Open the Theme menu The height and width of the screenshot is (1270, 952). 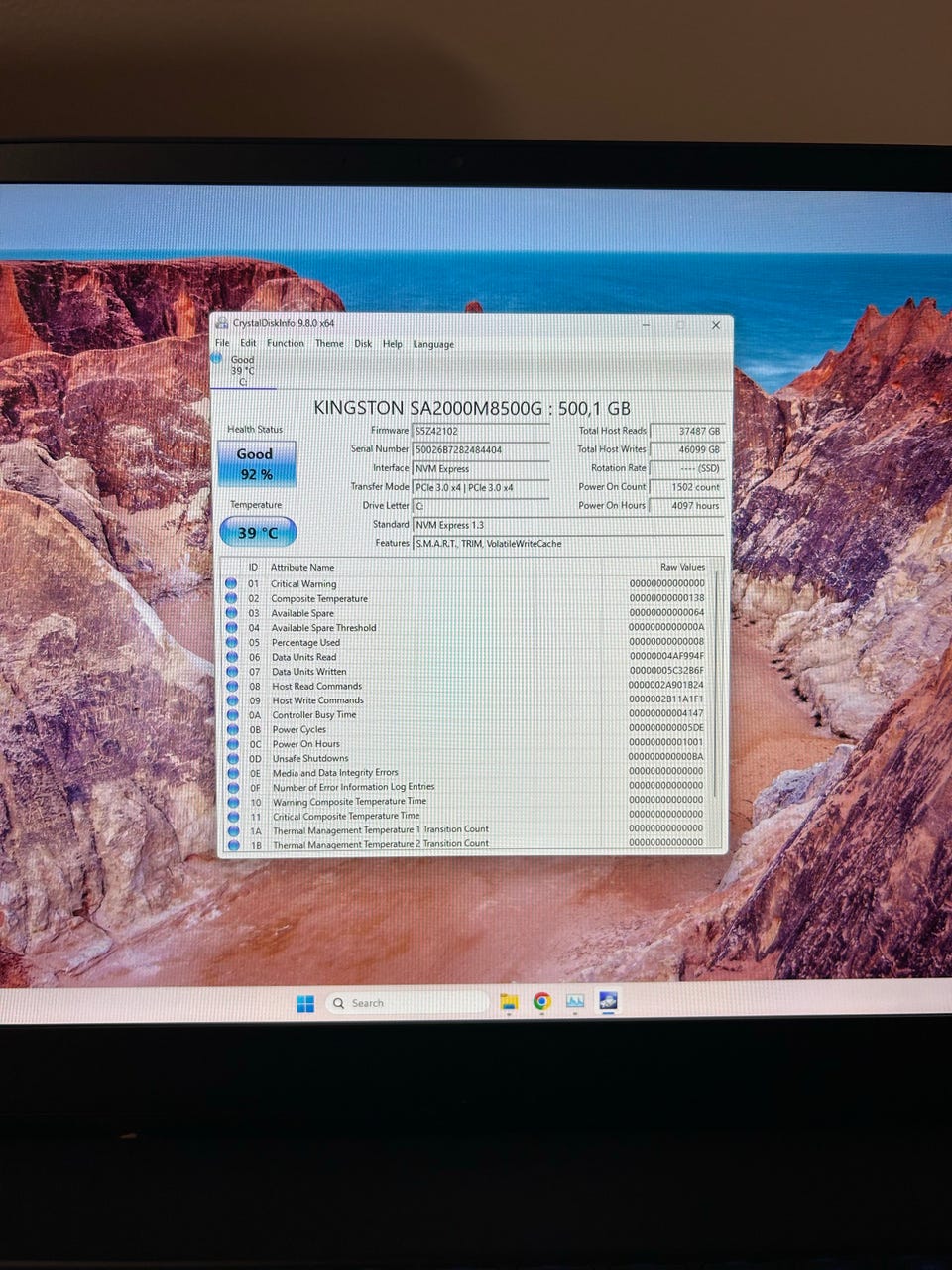coord(329,344)
